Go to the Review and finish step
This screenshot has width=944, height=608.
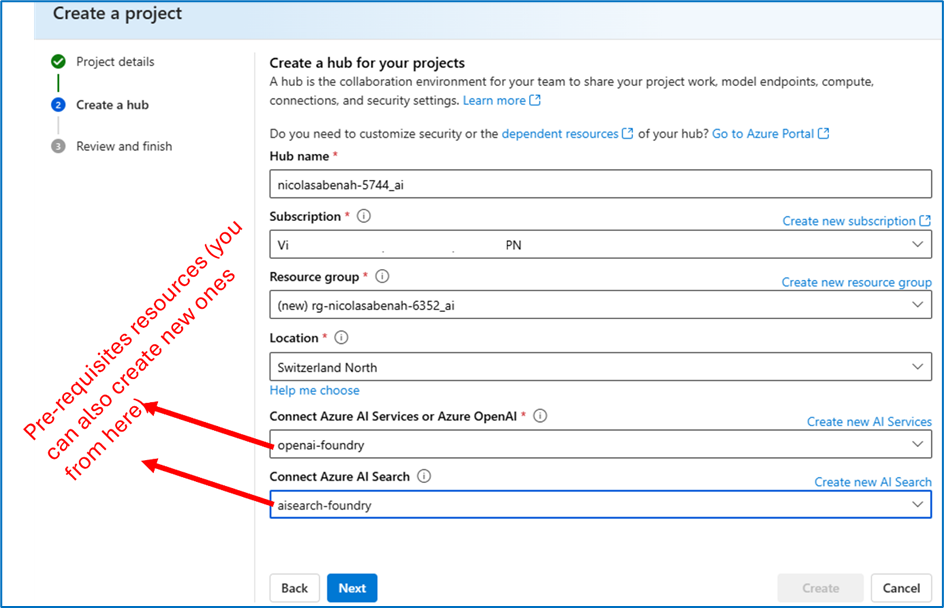tap(124, 146)
